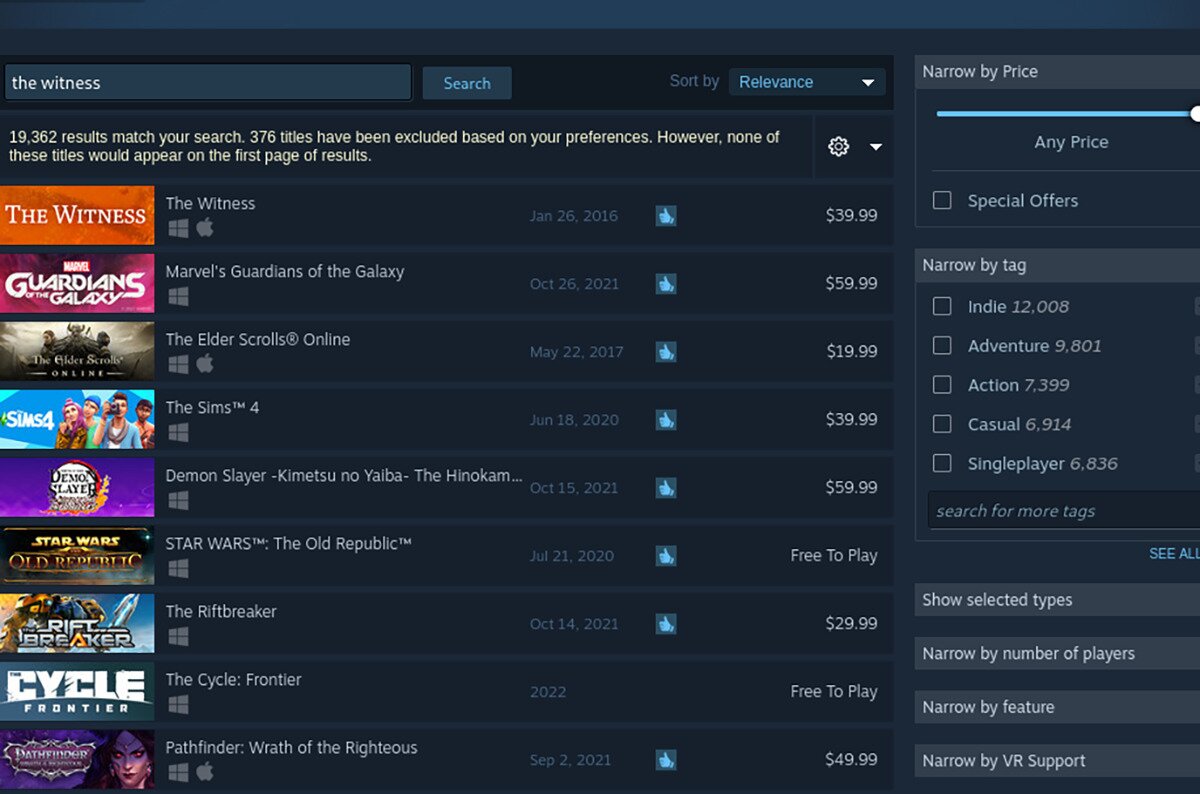Check the Adventure tag filter
1200x794 pixels.
coord(942,345)
